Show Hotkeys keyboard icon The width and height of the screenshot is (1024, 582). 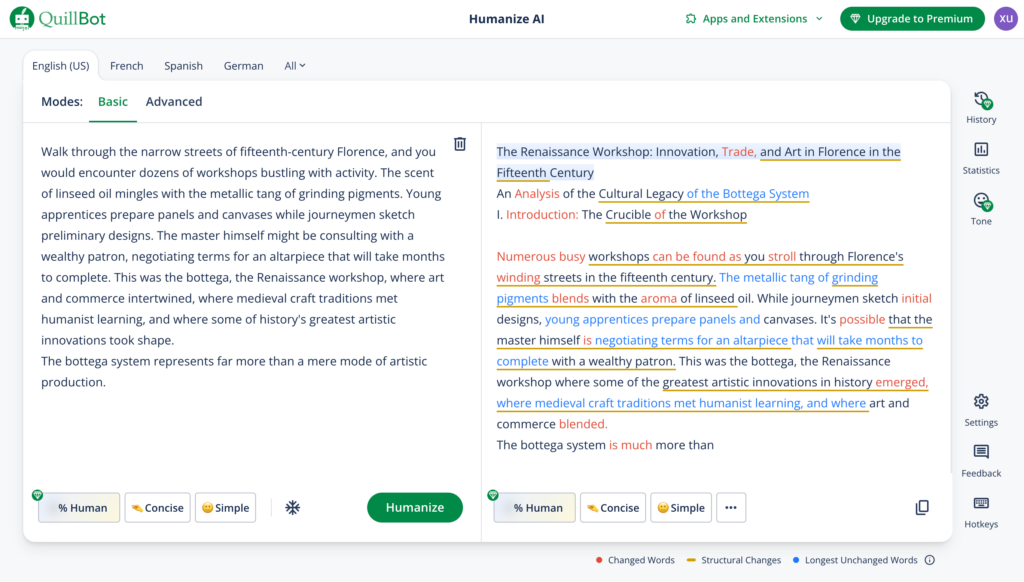coord(981,503)
